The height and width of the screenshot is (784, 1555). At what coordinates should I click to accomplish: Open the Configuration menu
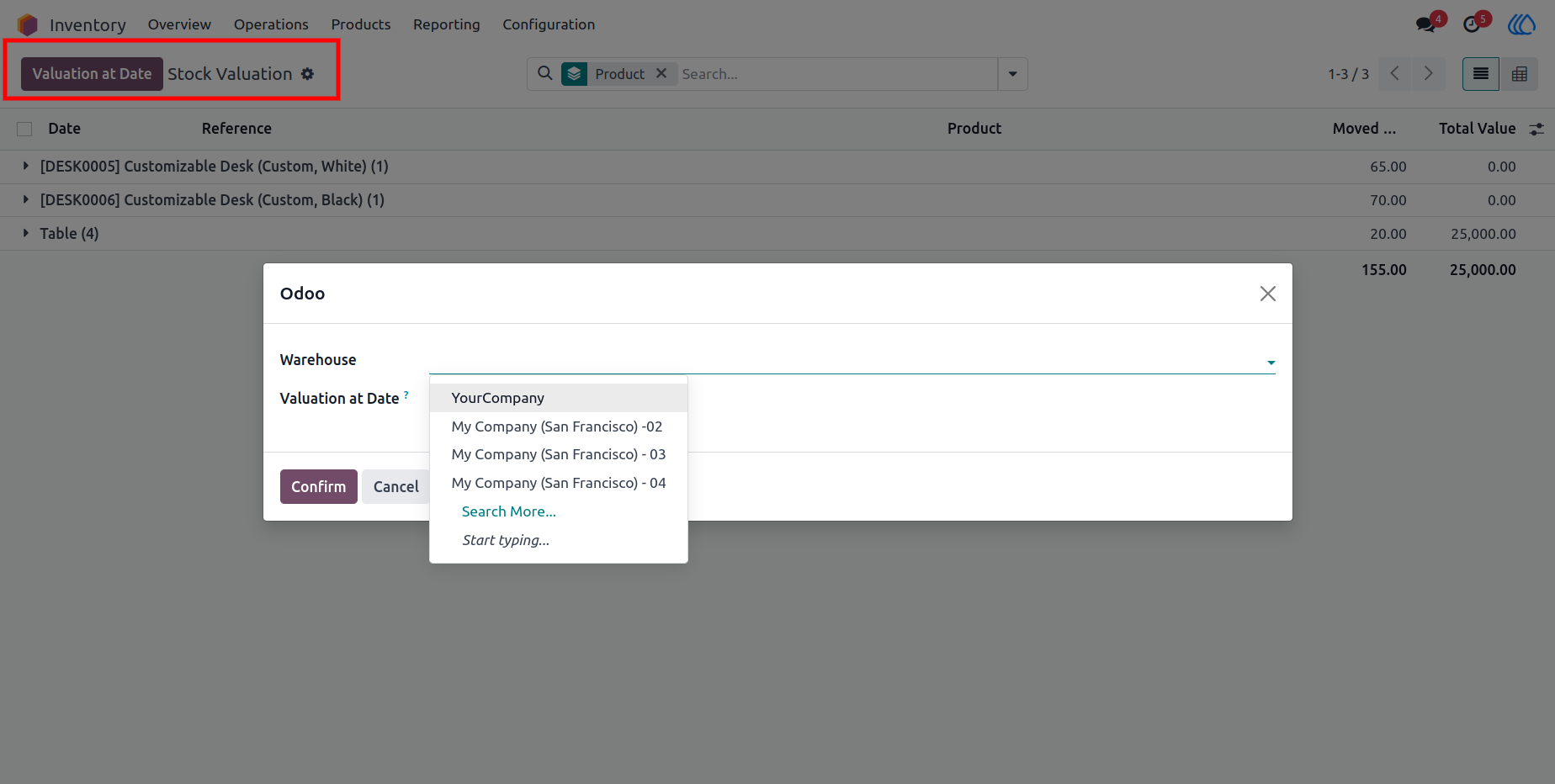pyautogui.click(x=549, y=24)
